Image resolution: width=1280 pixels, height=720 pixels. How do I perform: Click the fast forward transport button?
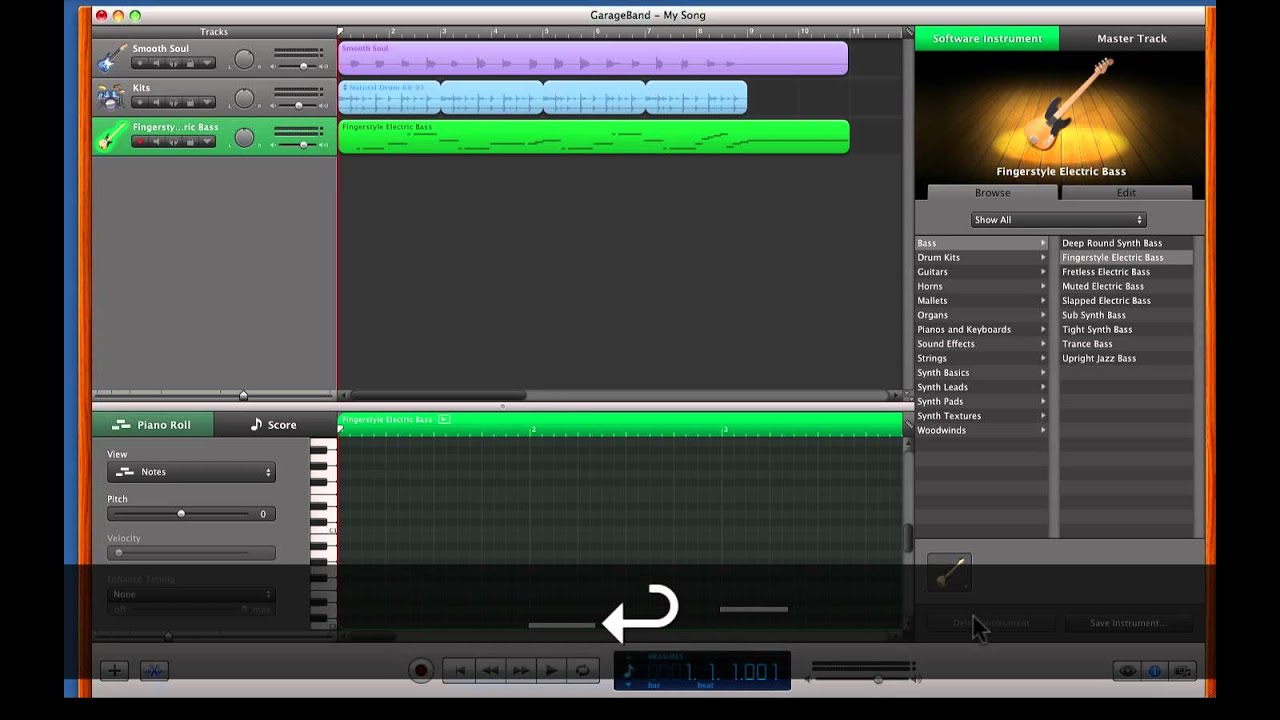[521, 671]
